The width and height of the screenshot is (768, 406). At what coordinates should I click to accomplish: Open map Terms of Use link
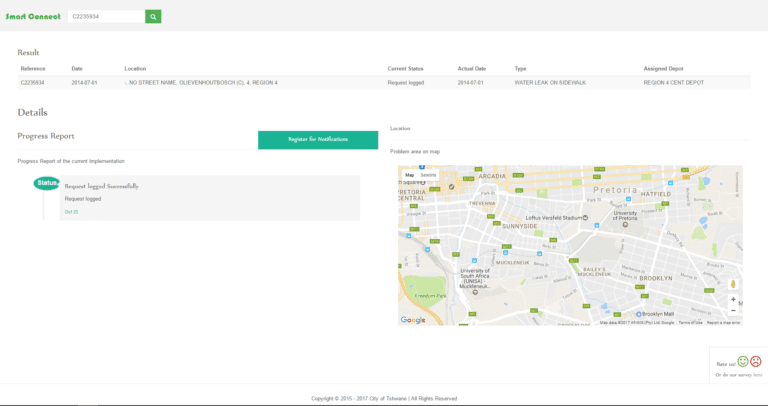(690, 323)
